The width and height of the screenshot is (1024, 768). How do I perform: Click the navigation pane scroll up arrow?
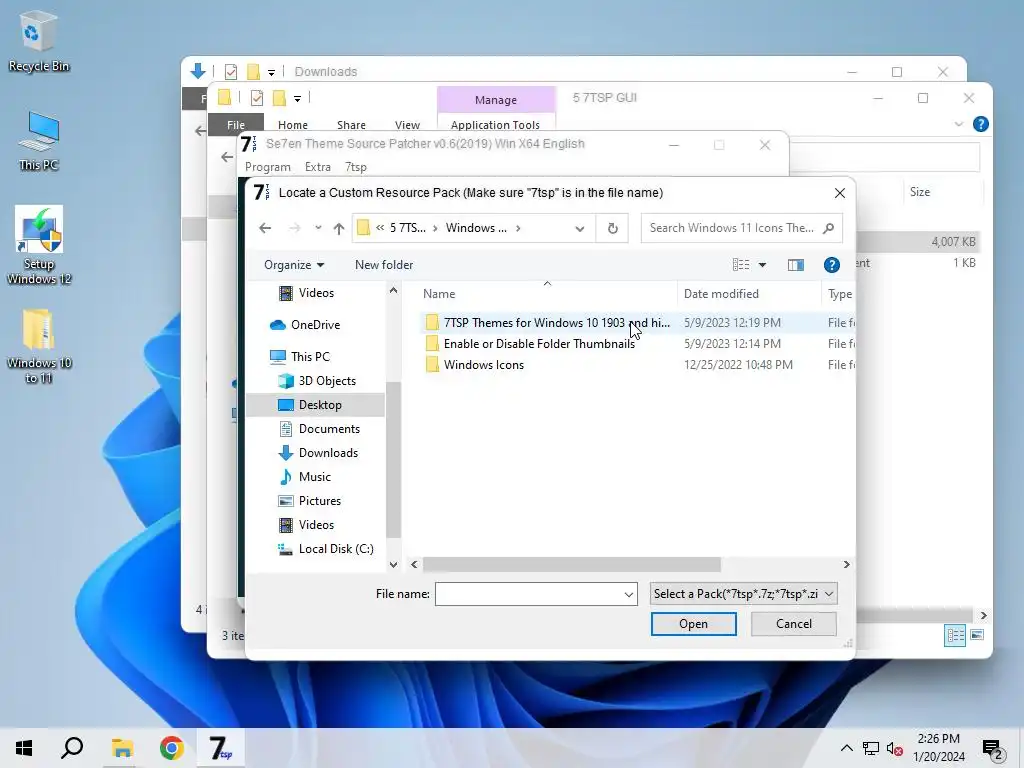pos(393,291)
